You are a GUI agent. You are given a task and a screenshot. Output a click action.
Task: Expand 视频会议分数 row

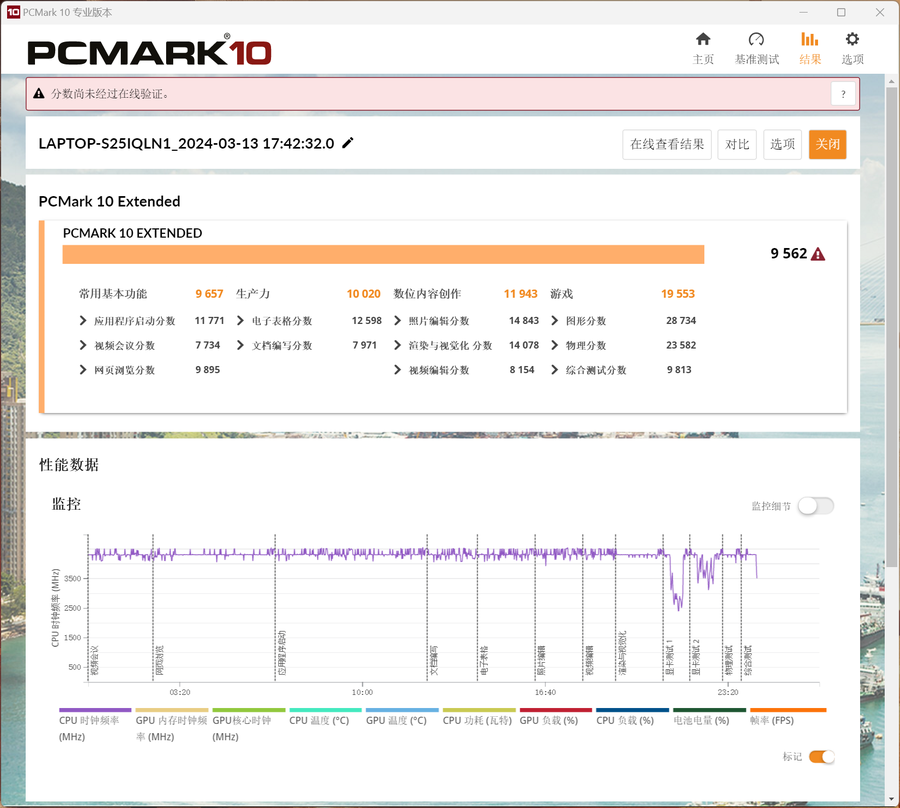coord(83,345)
